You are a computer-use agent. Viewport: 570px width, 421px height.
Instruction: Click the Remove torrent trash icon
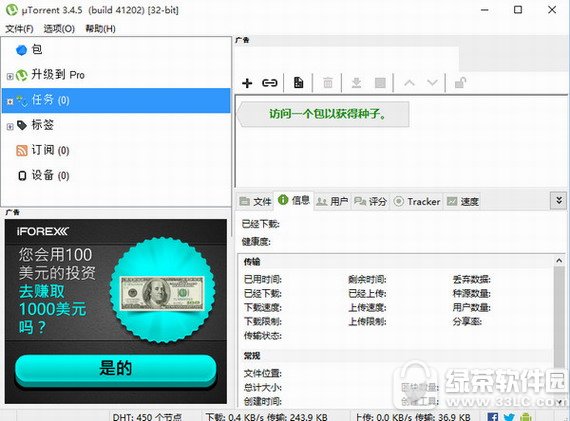click(328, 83)
